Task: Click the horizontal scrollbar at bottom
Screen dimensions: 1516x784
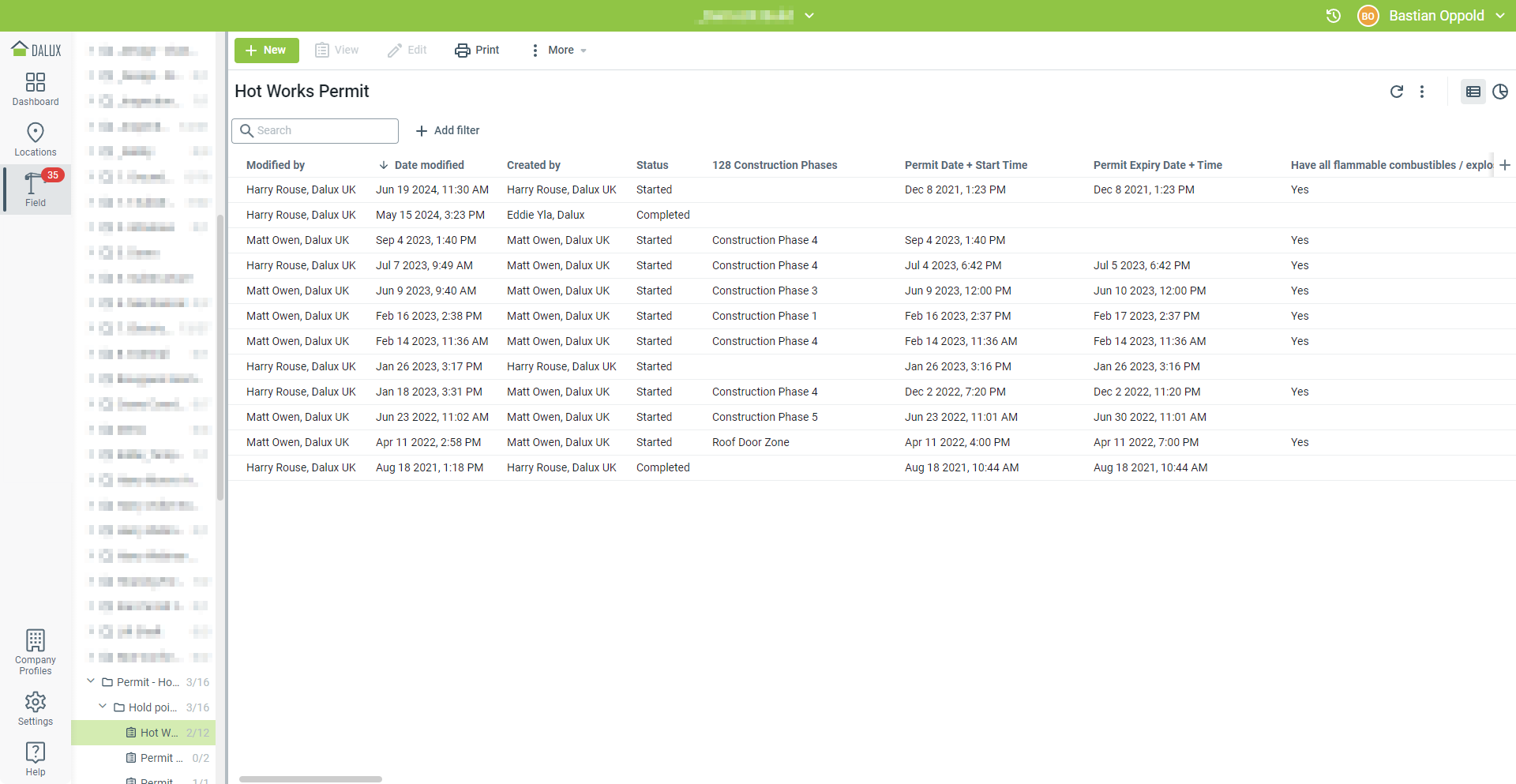Action: click(x=310, y=779)
